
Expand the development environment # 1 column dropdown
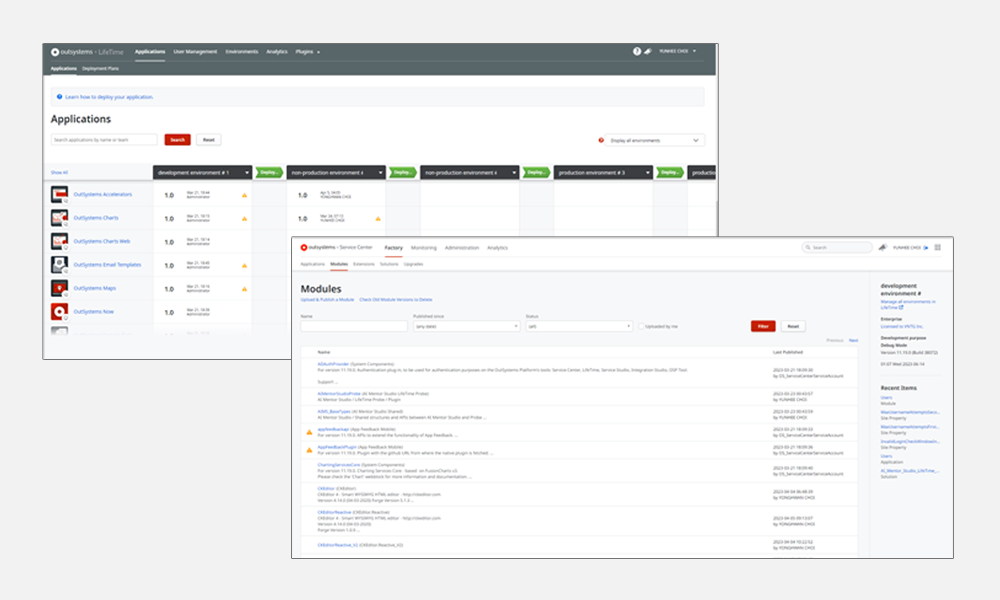(x=247, y=173)
